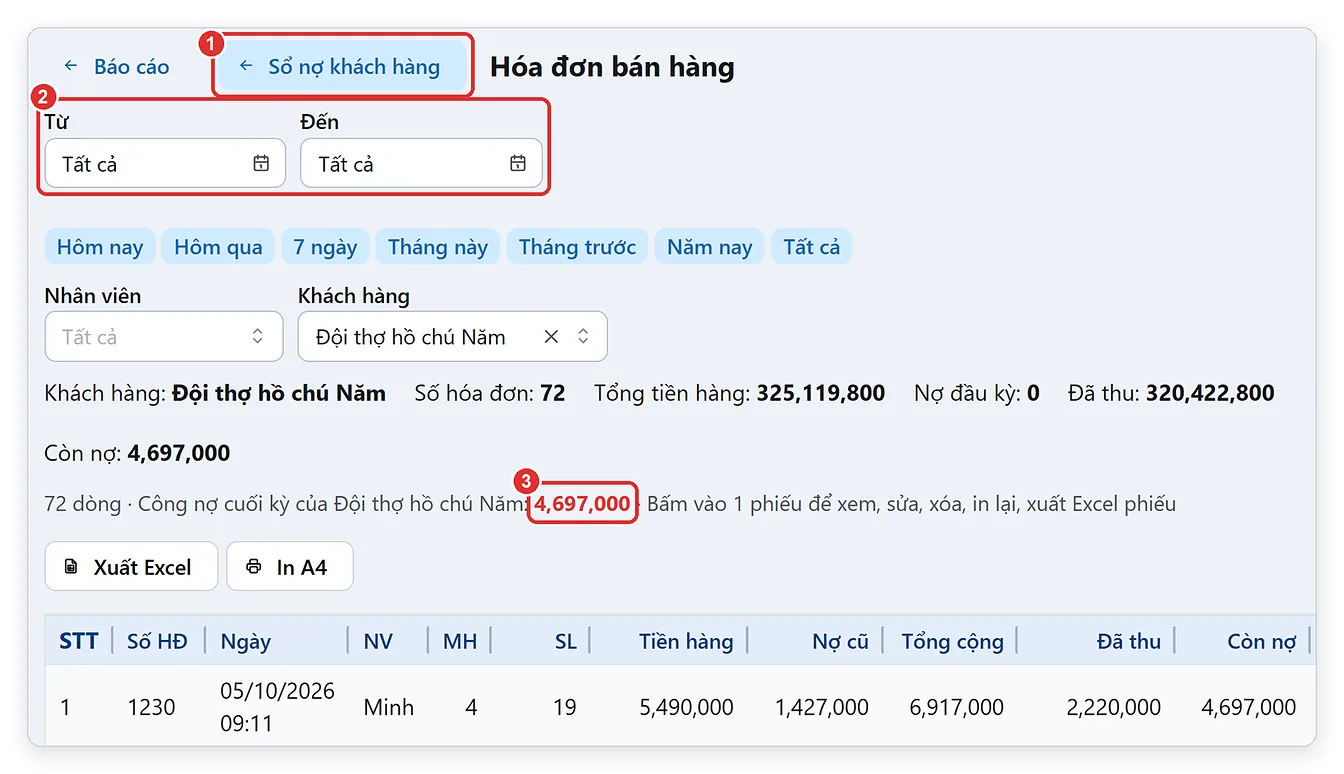Sort by the Ngày column header
The width and height of the screenshot is (1344, 774).
pos(277,641)
